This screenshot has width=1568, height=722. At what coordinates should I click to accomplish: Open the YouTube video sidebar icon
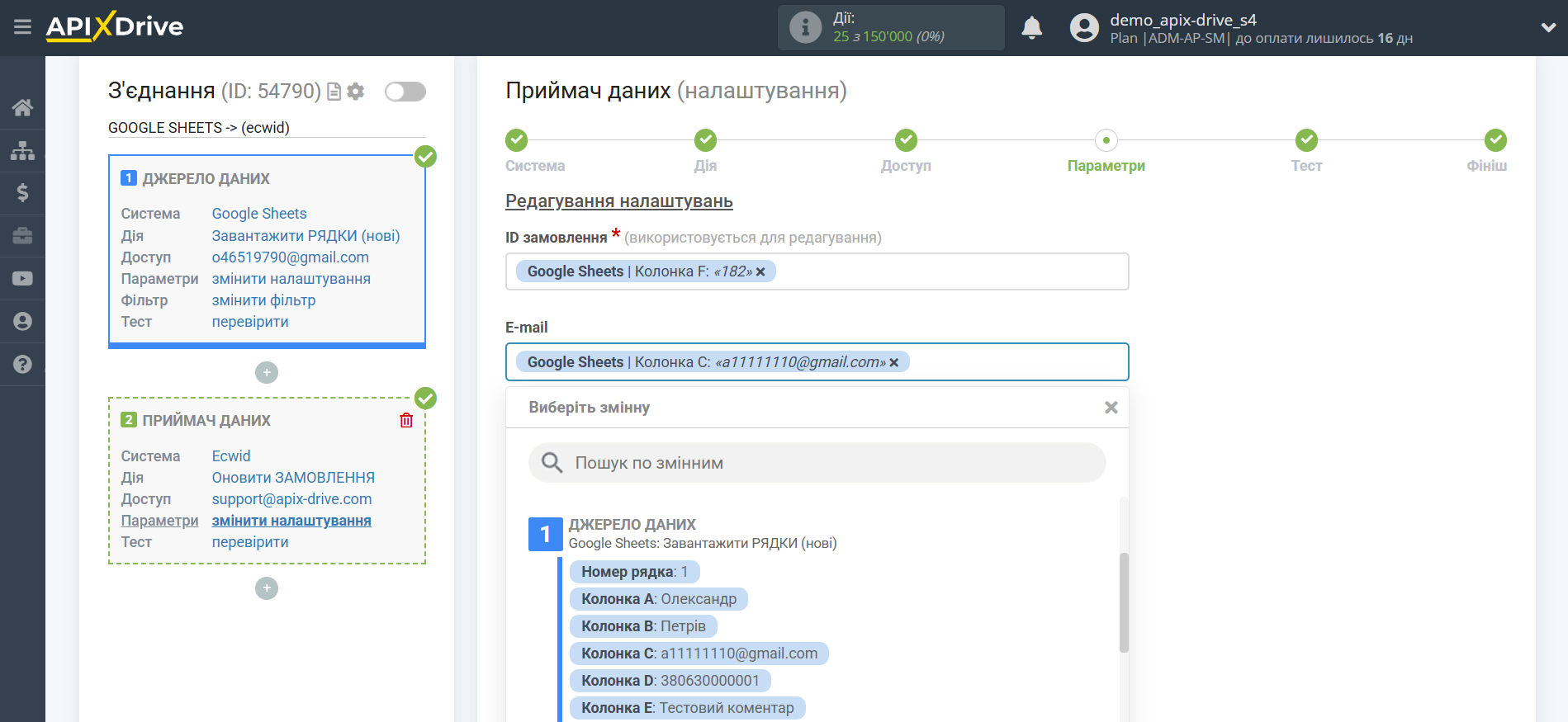[x=22, y=279]
